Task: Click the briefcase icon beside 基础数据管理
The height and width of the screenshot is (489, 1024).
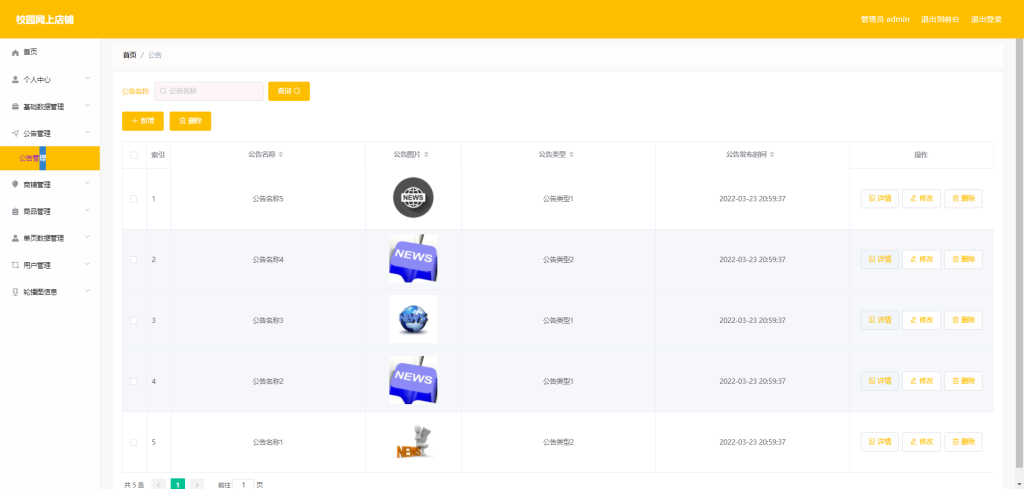Action: click(x=15, y=106)
